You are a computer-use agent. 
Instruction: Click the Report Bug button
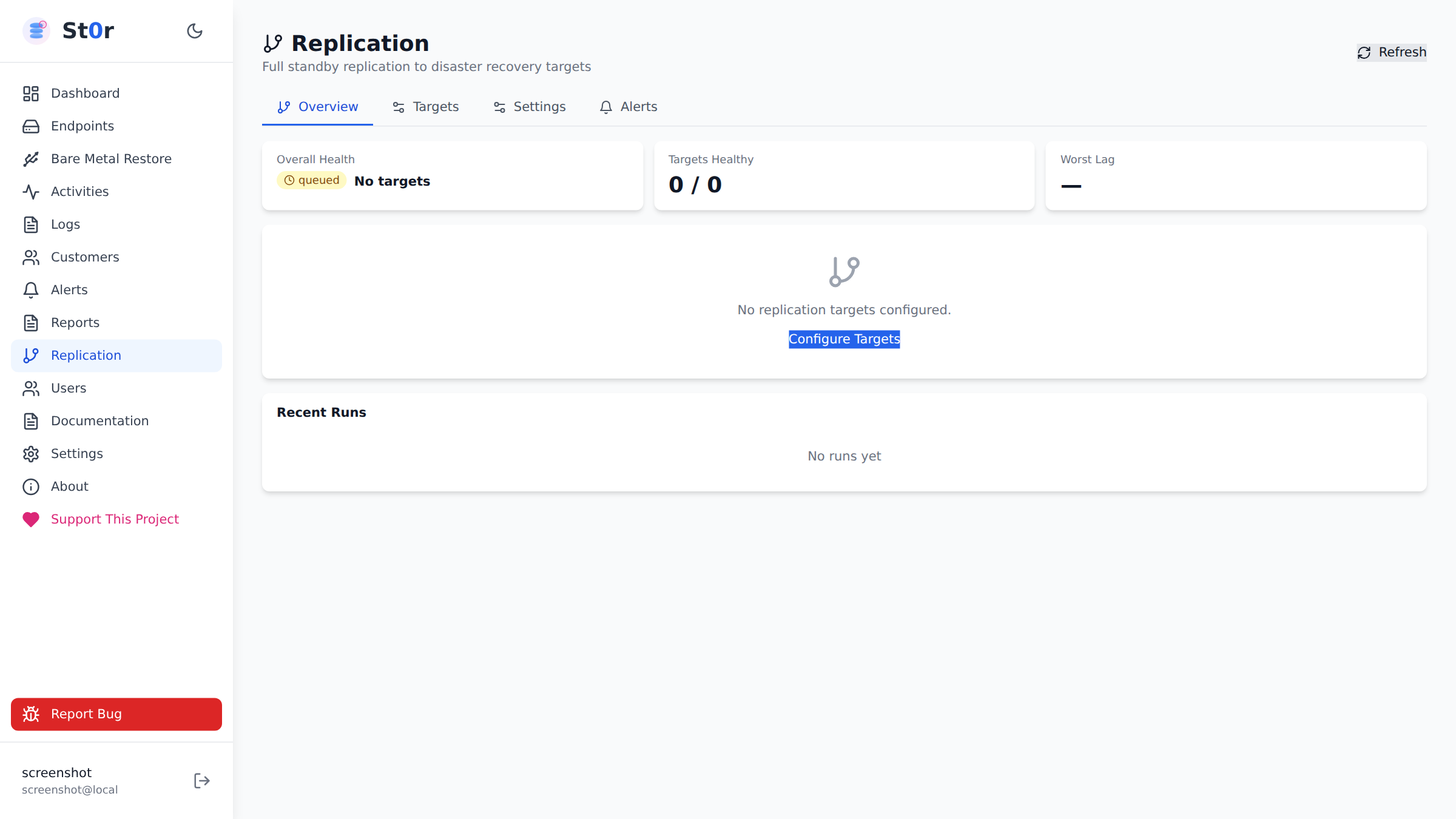[116, 714]
